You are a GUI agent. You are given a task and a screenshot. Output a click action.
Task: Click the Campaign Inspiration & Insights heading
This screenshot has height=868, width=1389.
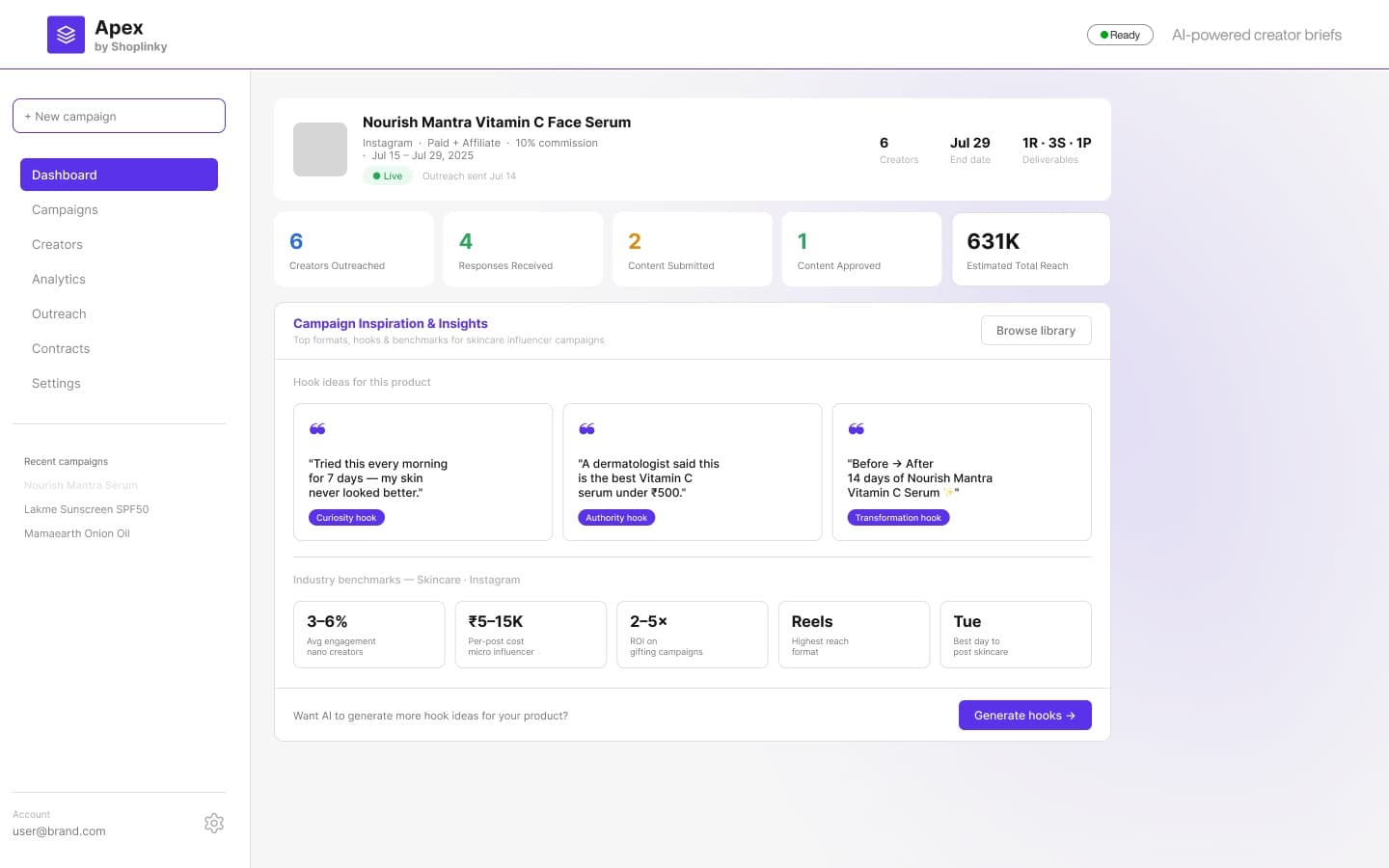(391, 323)
